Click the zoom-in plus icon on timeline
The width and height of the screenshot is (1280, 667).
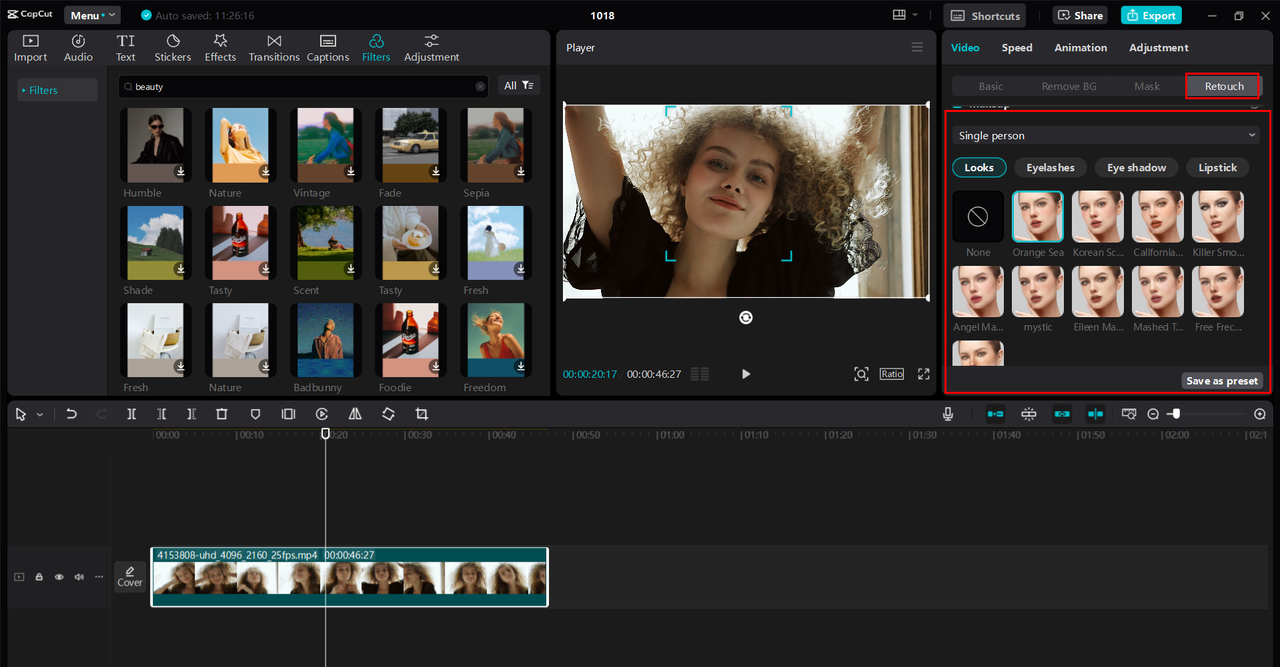coord(1259,414)
